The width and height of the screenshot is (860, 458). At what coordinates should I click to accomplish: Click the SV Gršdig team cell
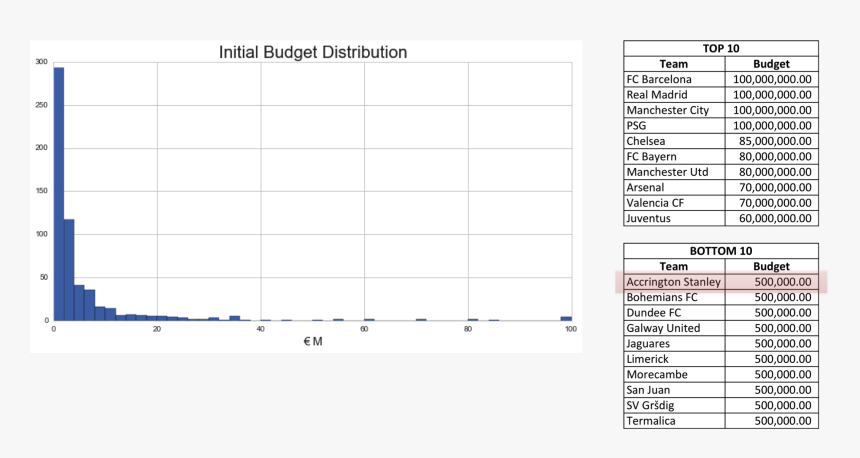(674, 405)
